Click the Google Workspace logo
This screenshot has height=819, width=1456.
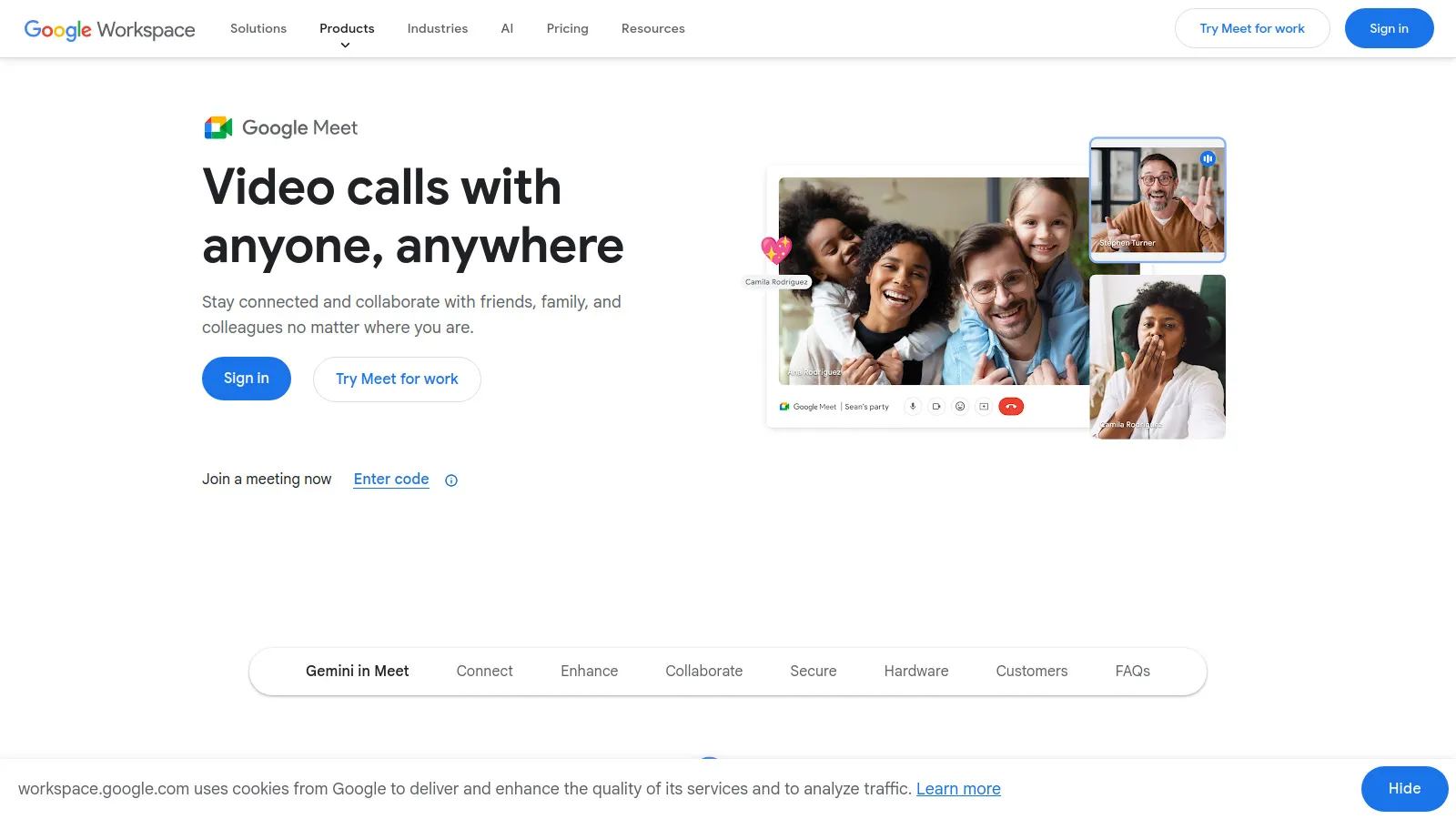(109, 28)
